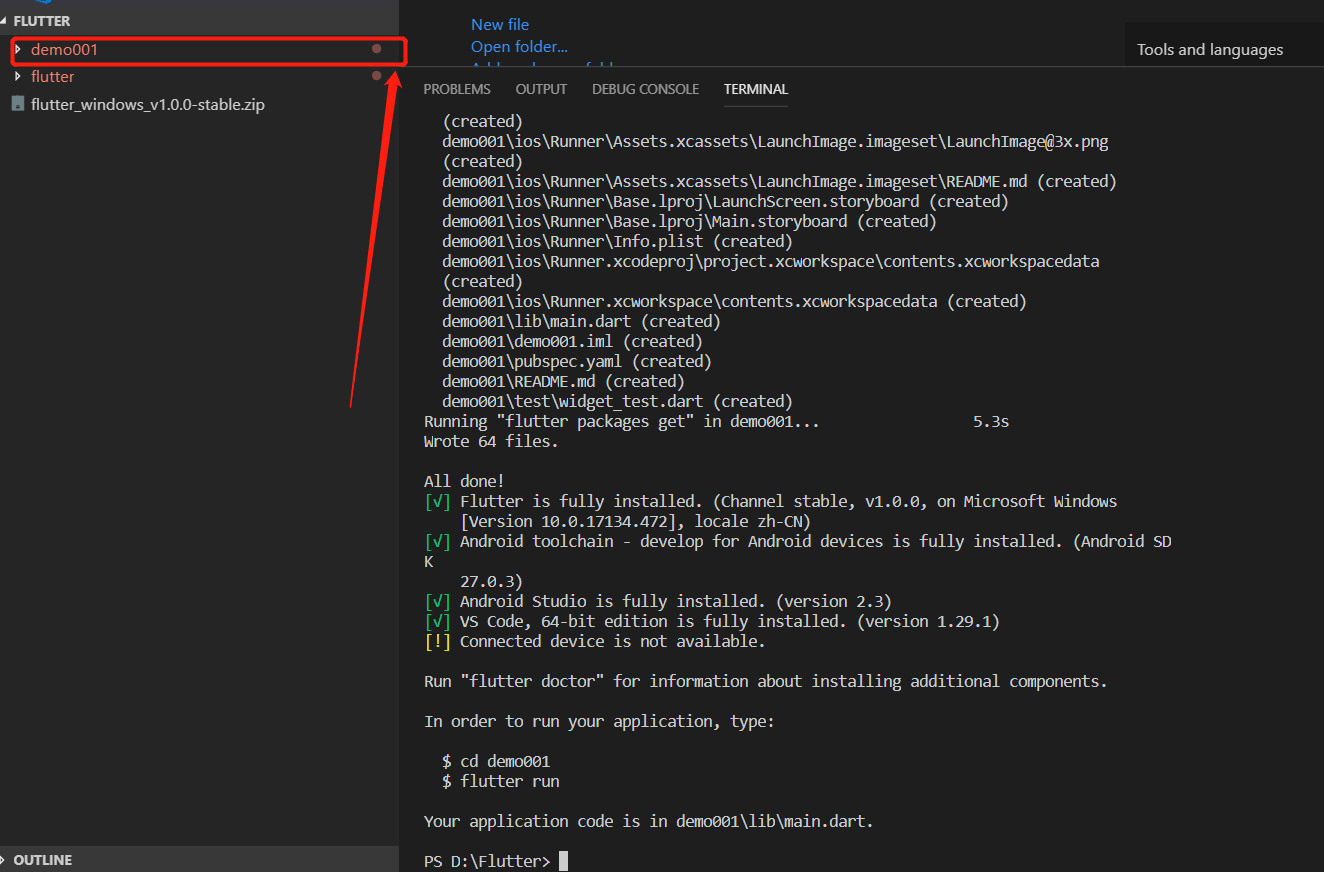Image resolution: width=1324 pixels, height=872 pixels.
Task: Expand the demo001 folder arrow
Action: [x=18, y=49]
